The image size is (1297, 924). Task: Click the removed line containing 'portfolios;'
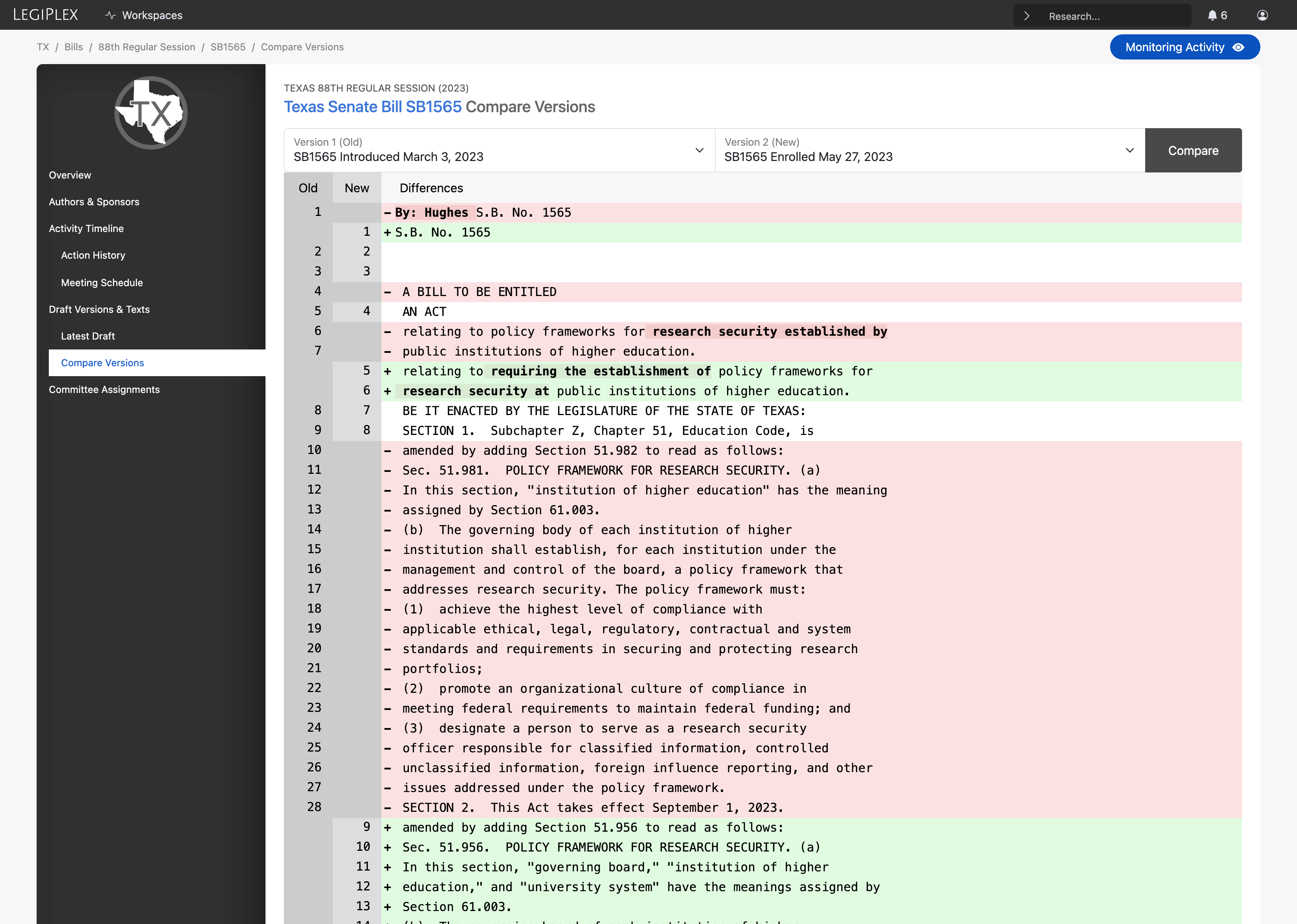[811, 669]
